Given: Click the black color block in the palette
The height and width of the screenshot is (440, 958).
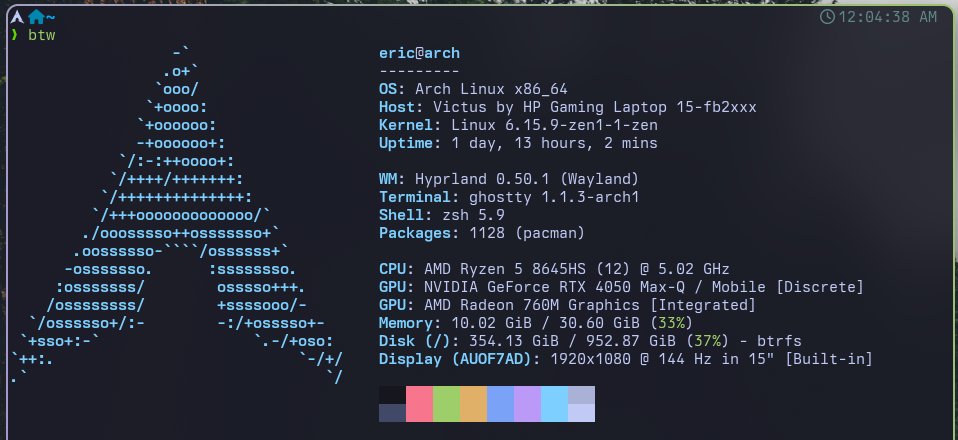Looking at the screenshot, I should point(392,395).
